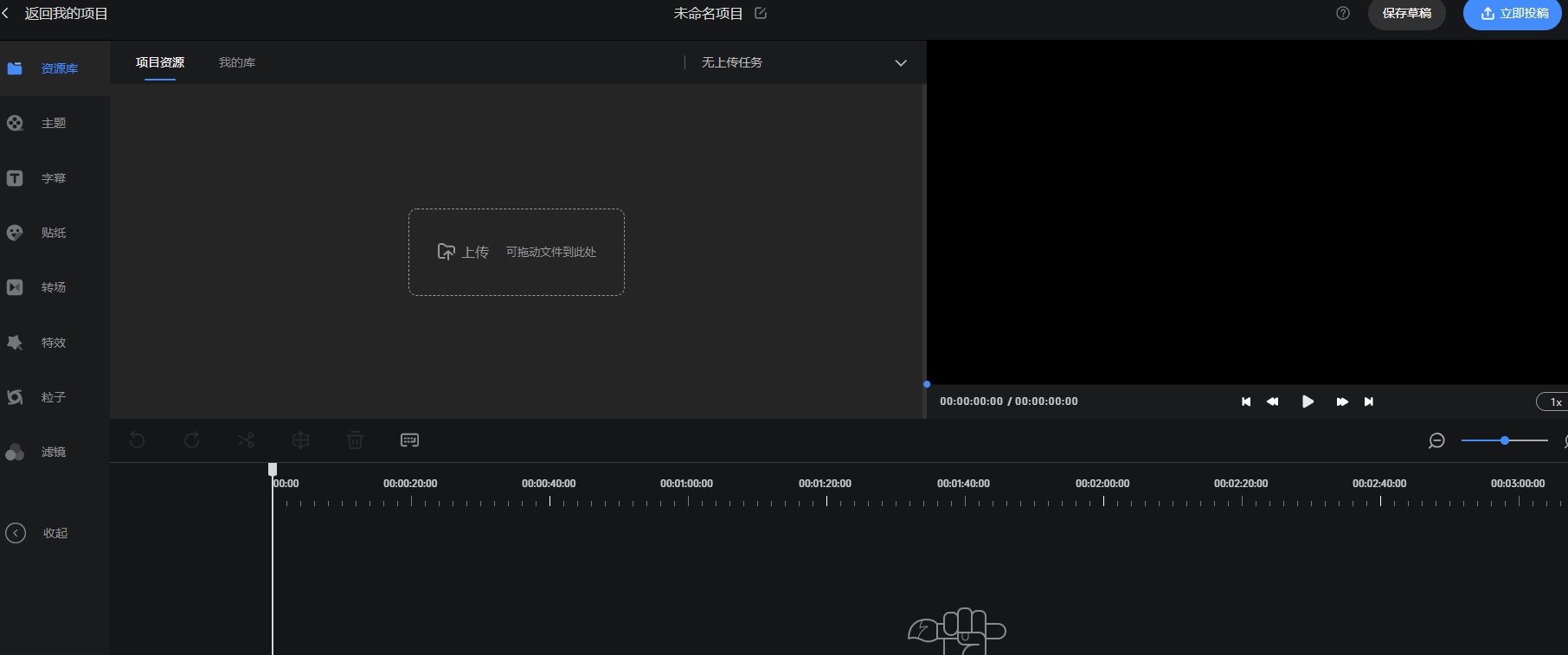The image size is (1568, 655).
Task: Open the 特效 sidebar section
Action: click(55, 343)
